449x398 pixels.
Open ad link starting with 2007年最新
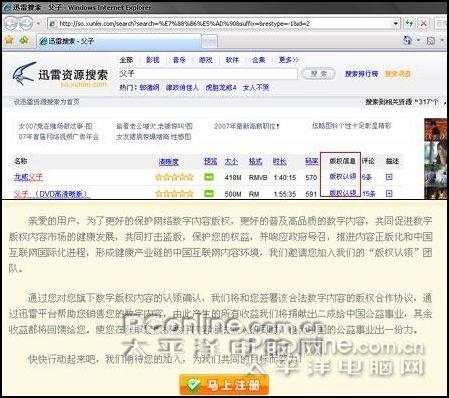click(x=247, y=126)
